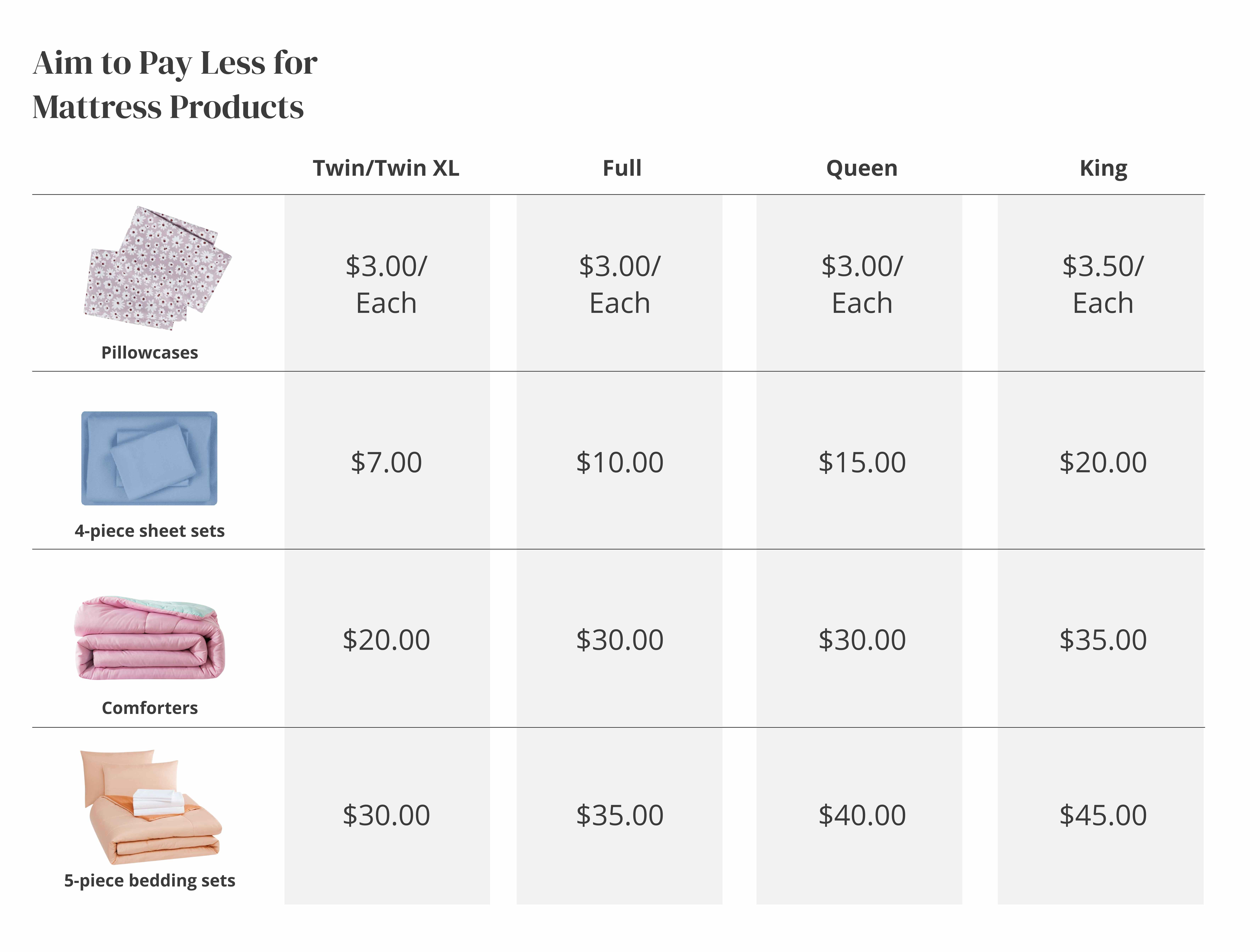Click the Pillowcases row label

pyautogui.click(x=149, y=353)
